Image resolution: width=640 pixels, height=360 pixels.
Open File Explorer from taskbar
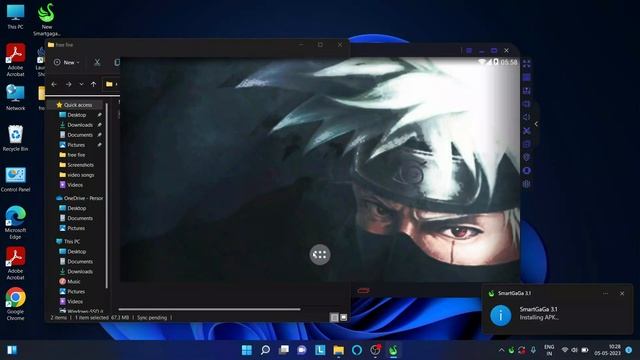click(x=338, y=350)
